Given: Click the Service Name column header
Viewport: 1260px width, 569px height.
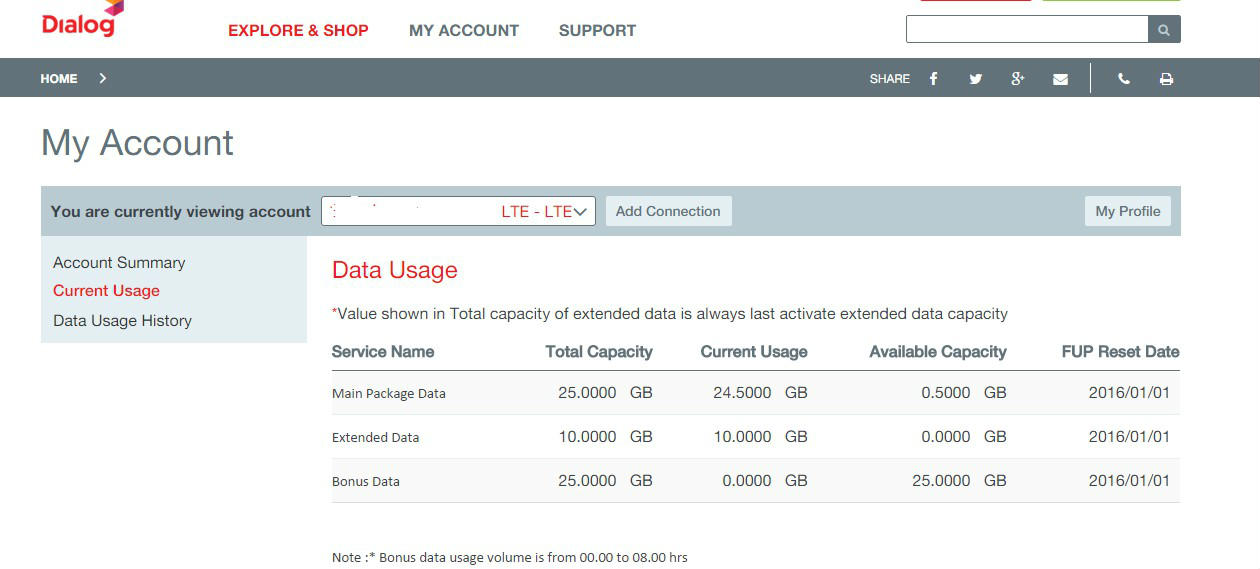Looking at the screenshot, I should tap(383, 352).
